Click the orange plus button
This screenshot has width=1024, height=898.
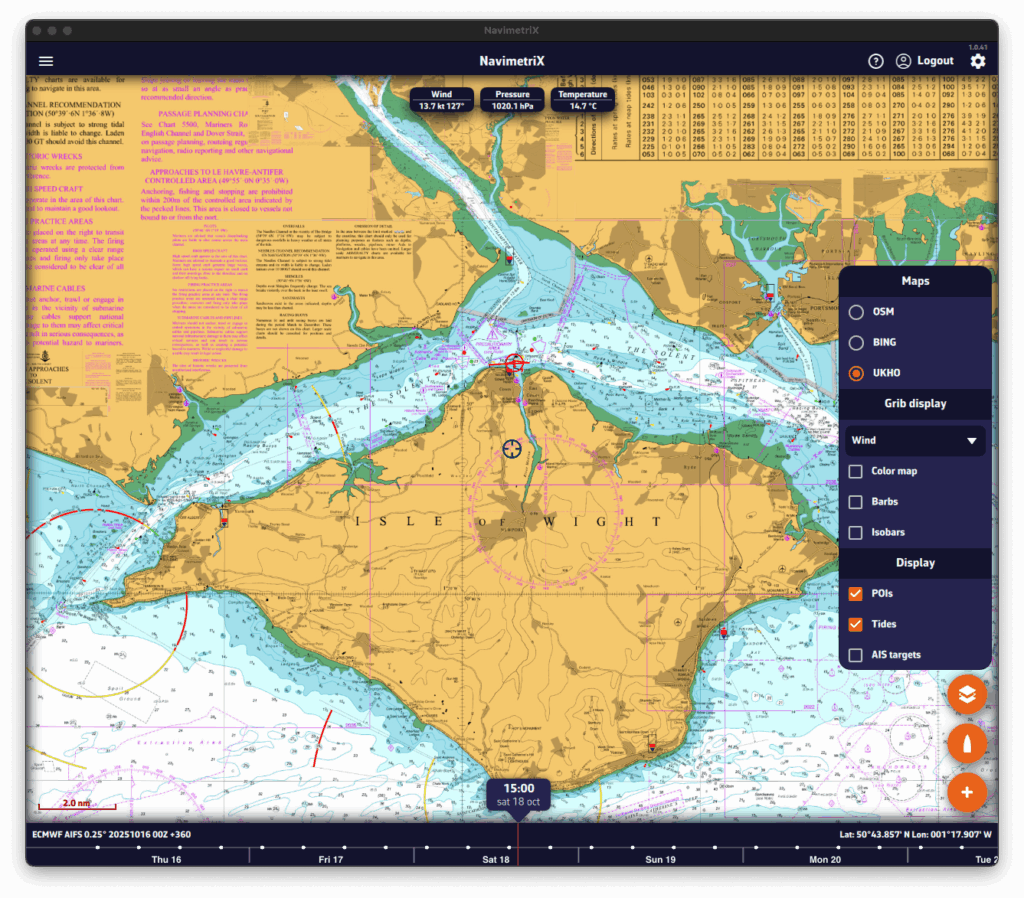click(967, 793)
